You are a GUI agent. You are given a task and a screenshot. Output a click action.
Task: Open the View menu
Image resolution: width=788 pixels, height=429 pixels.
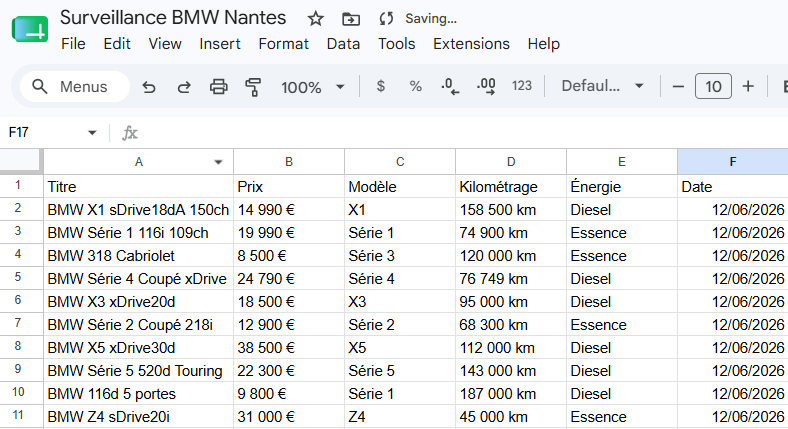pyautogui.click(x=165, y=44)
